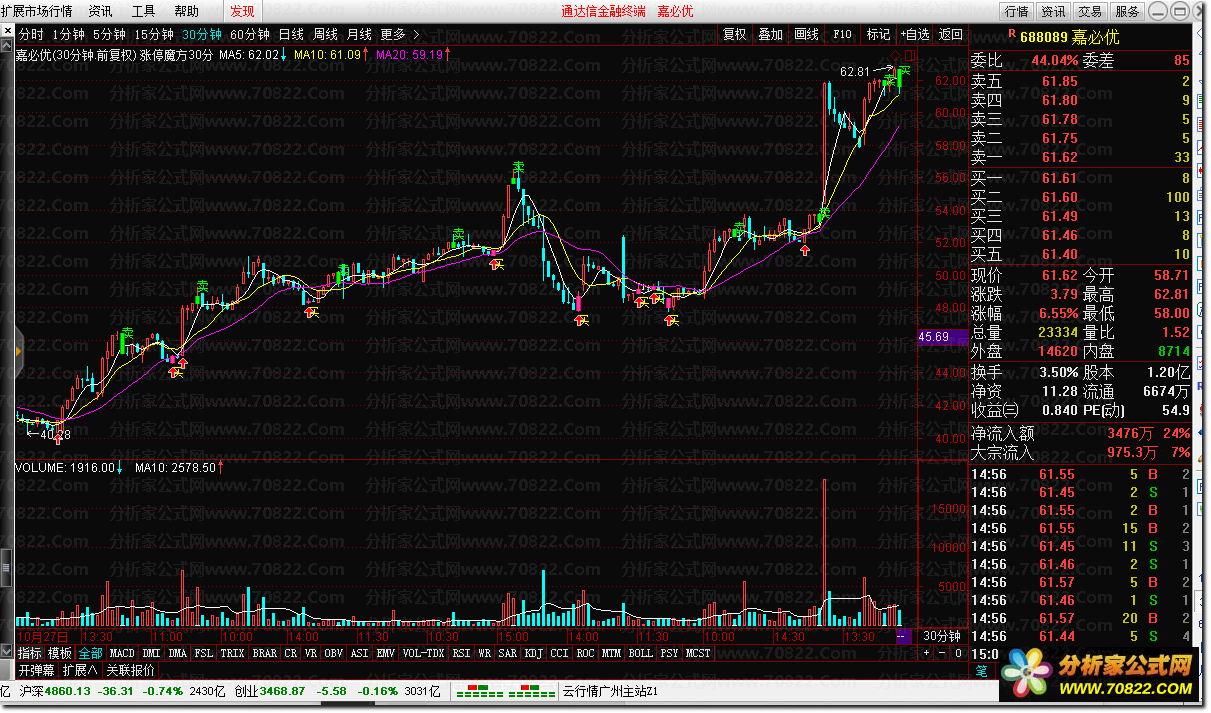Click the 净流入额 value 3476万

[1129, 434]
